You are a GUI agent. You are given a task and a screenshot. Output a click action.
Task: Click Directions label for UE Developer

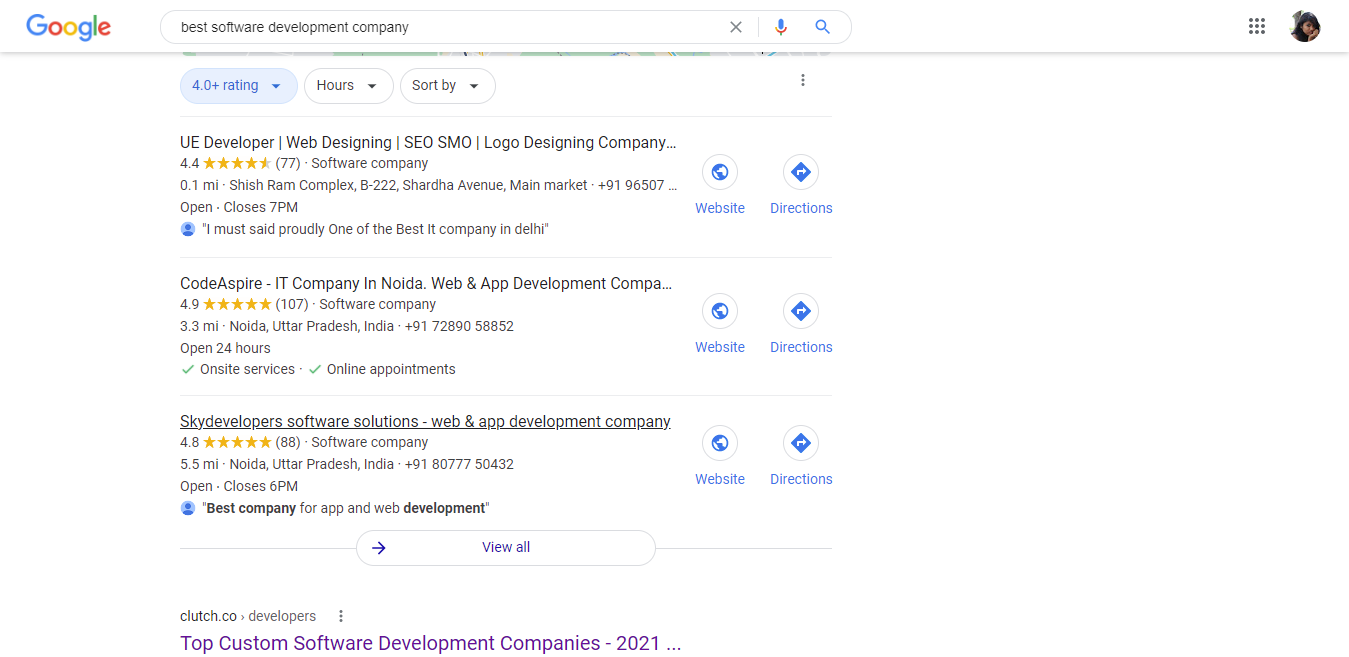tap(801, 208)
